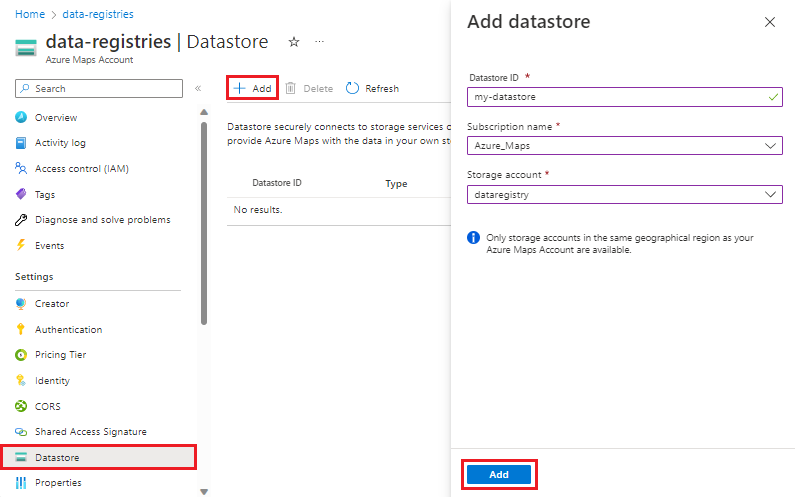Click the plus icon of the toolbar Add
The image size is (795, 497).
(239, 88)
